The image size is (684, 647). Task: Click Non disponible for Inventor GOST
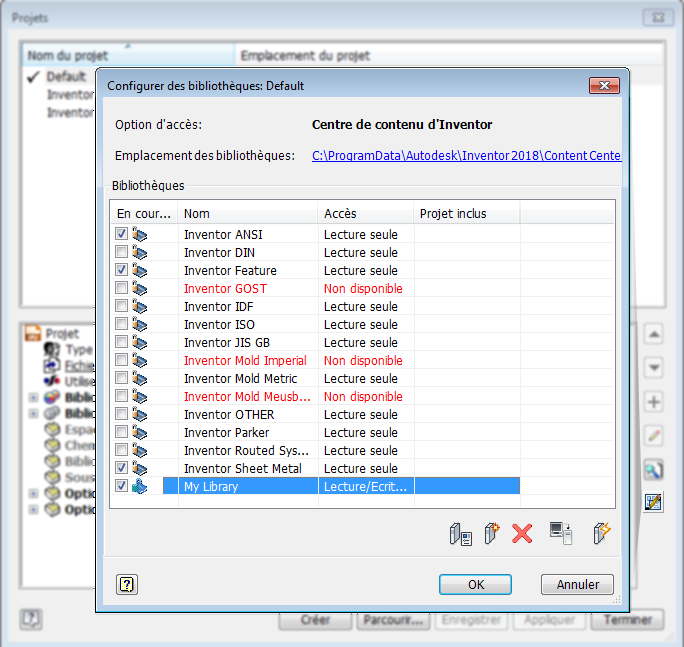(363, 288)
